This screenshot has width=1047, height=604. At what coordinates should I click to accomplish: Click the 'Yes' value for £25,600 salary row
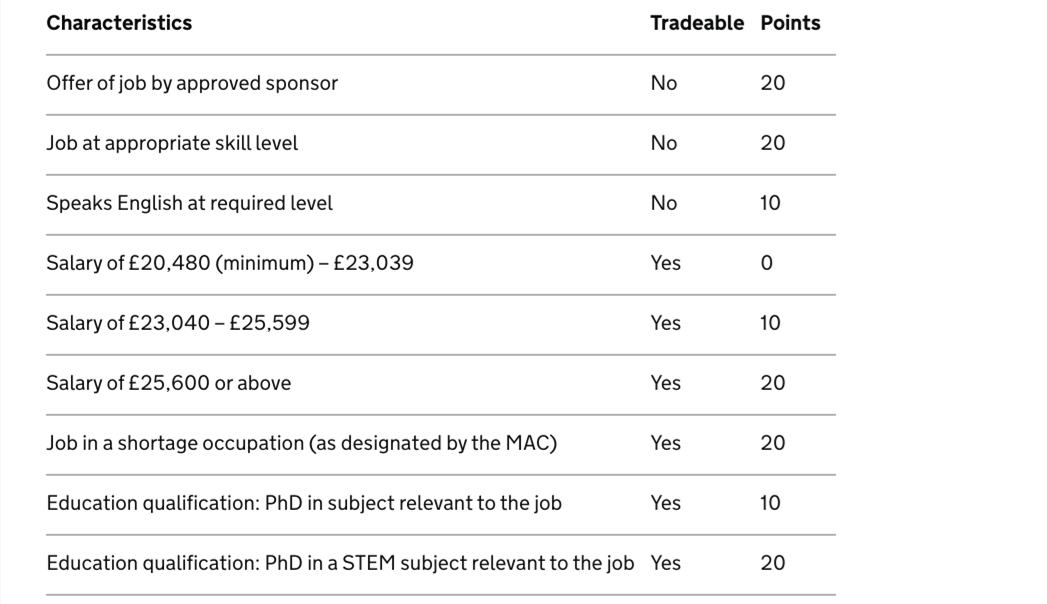click(x=666, y=384)
